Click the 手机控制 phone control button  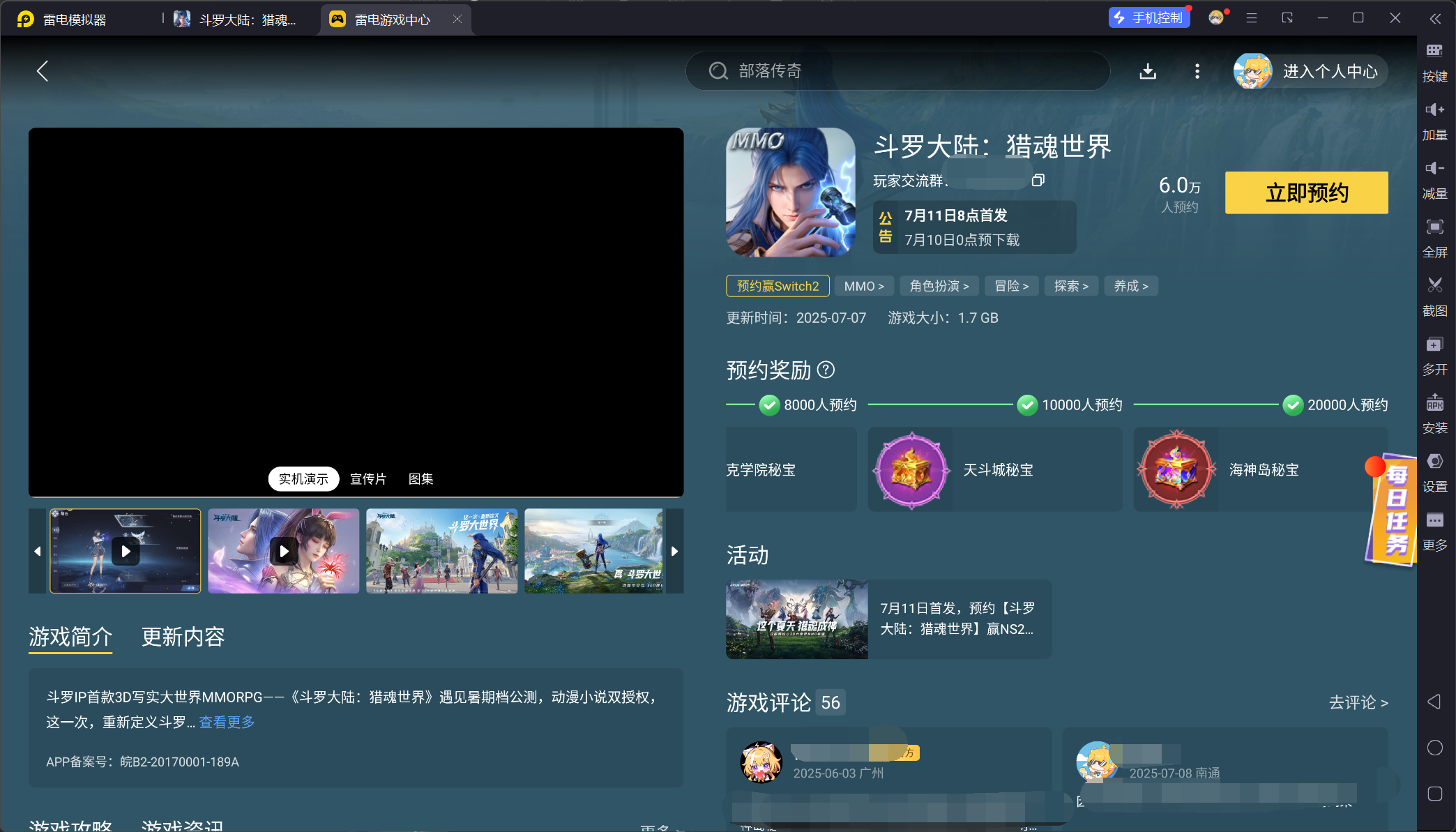[x=1149, y=18]
